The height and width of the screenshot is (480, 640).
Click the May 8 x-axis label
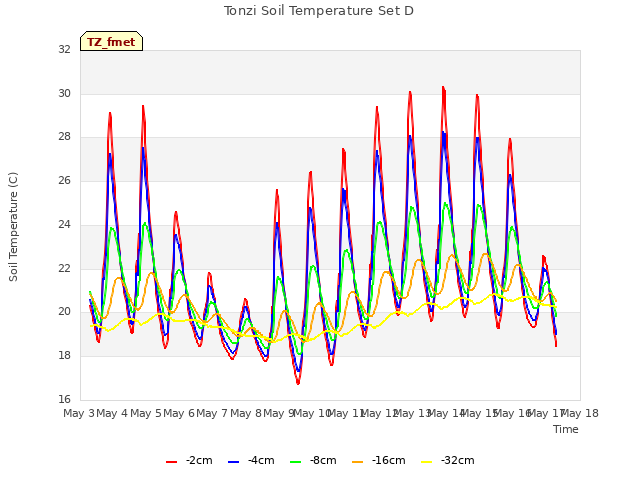(246, 413)
